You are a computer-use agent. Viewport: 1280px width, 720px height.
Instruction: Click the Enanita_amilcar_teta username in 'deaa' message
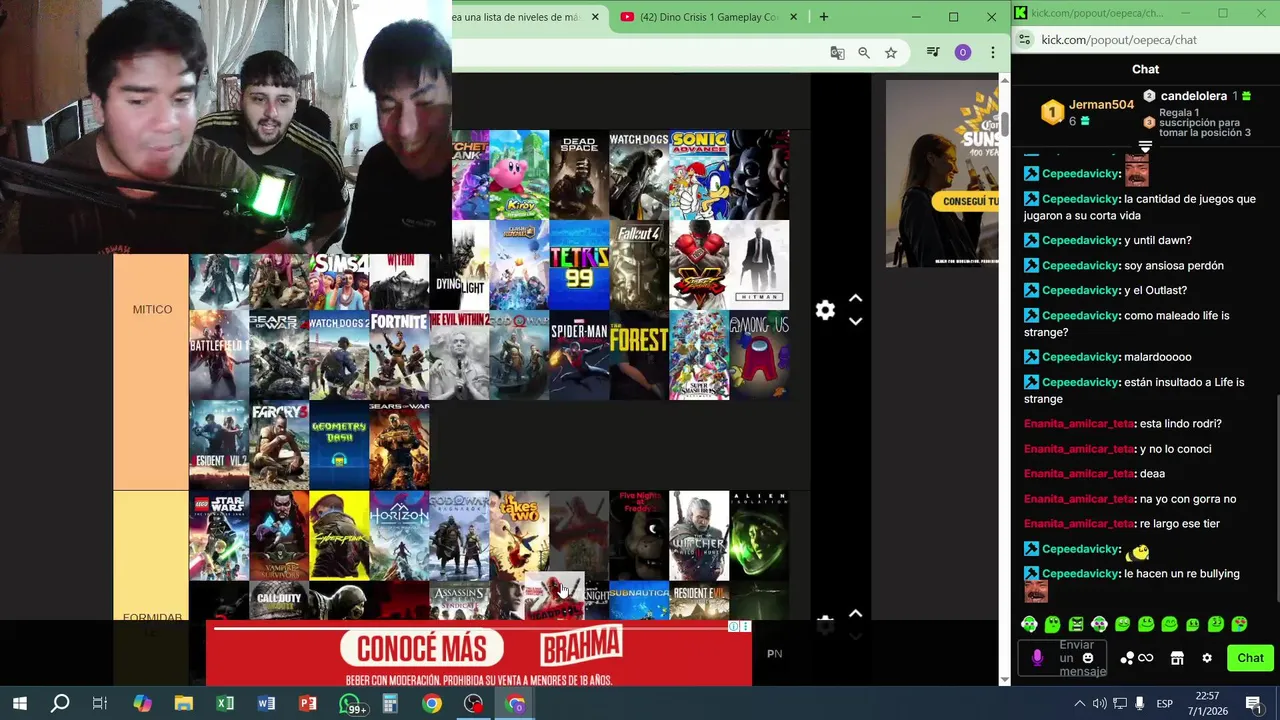pos(1079,474)
